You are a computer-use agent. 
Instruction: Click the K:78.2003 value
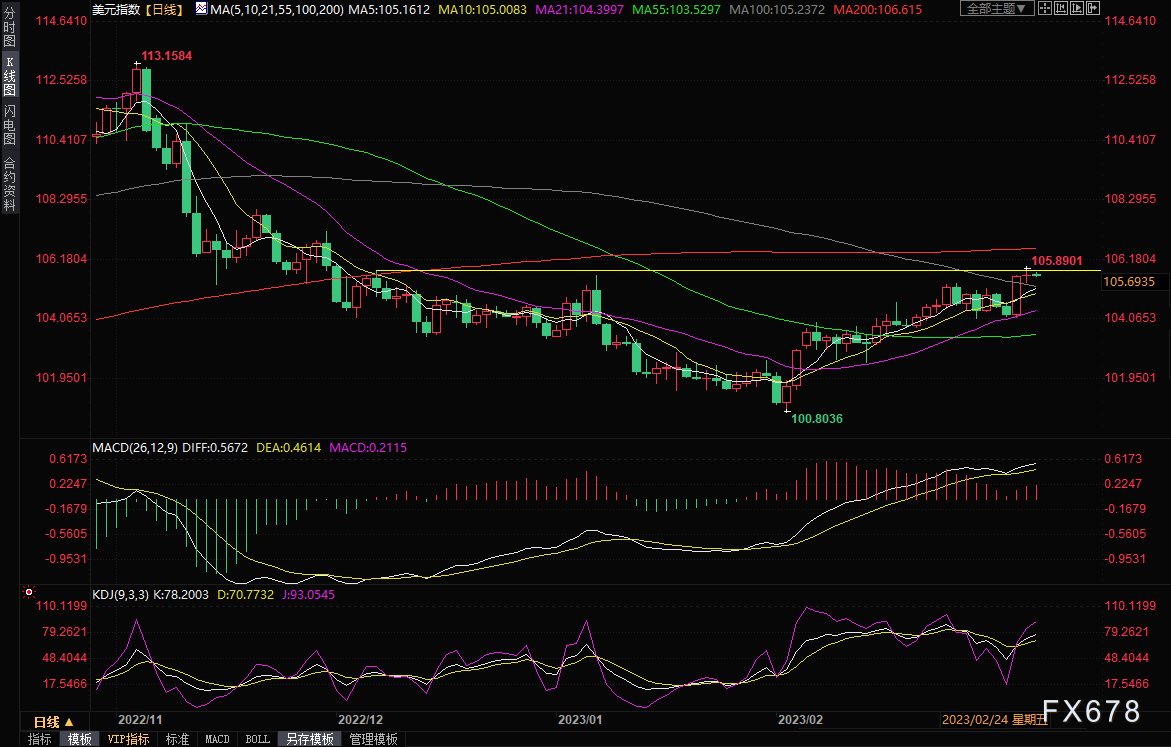click(x=181, y=595)
